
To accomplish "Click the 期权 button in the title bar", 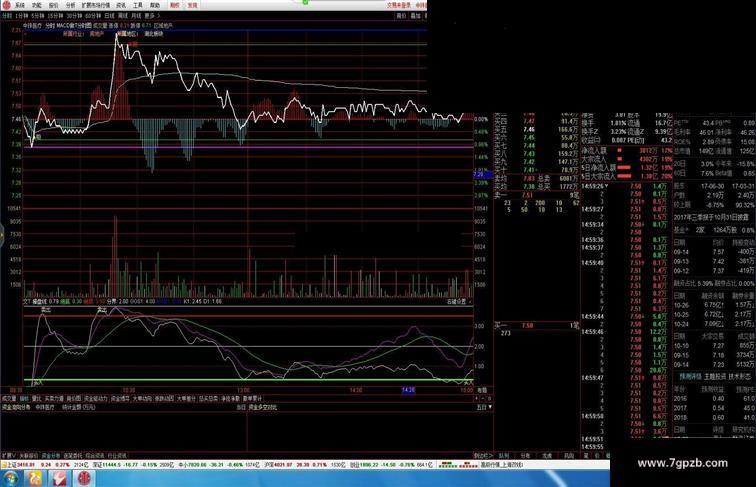I will point(175,5).
